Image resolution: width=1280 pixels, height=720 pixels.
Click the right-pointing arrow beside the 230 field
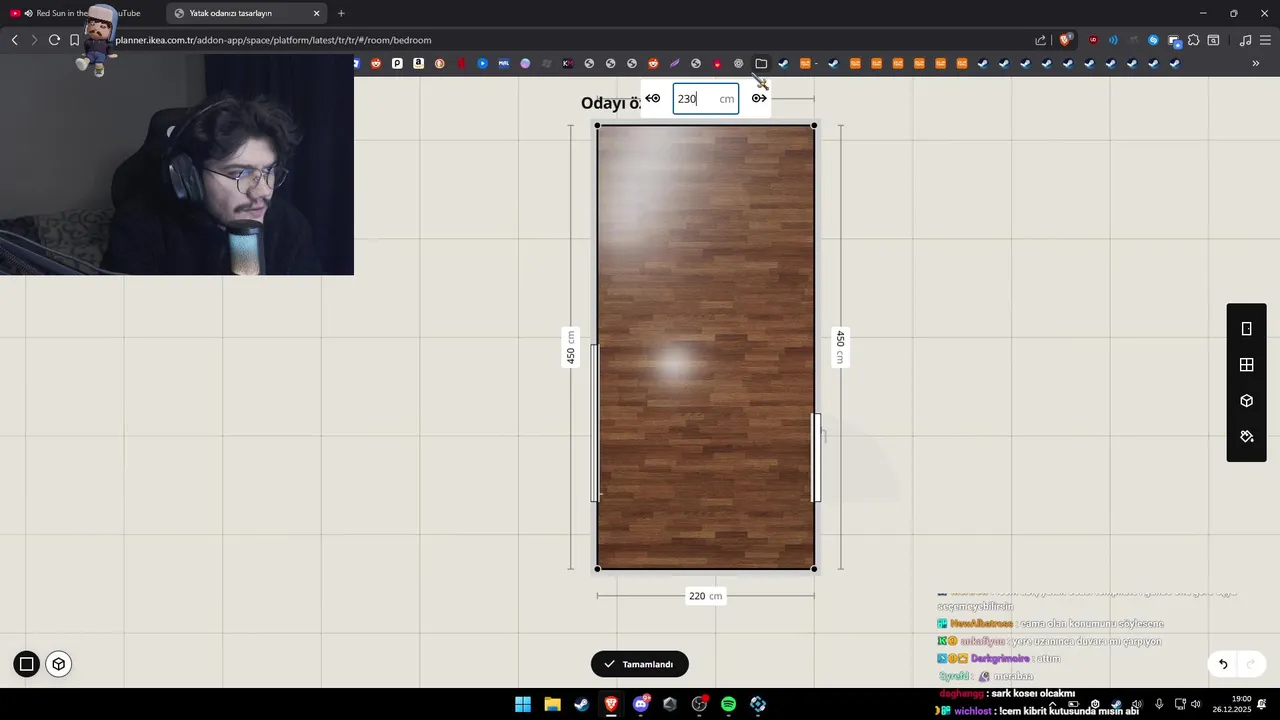tap(759, 98)
